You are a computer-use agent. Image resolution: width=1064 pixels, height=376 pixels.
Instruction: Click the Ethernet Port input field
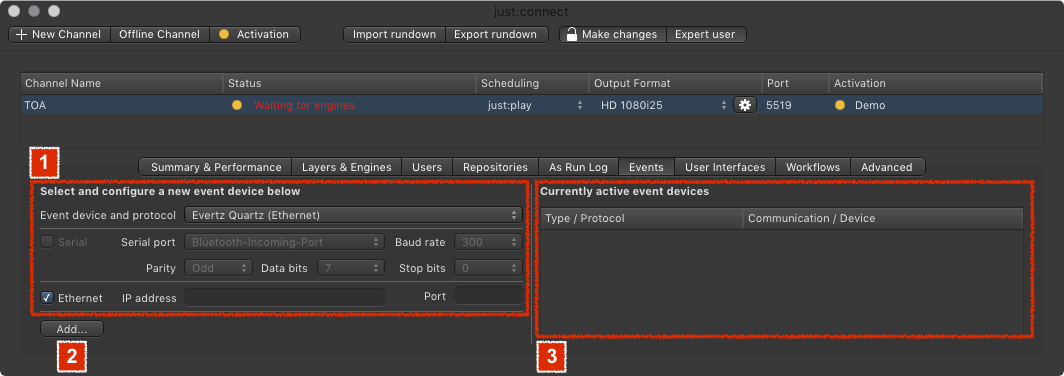click(488, 297)
